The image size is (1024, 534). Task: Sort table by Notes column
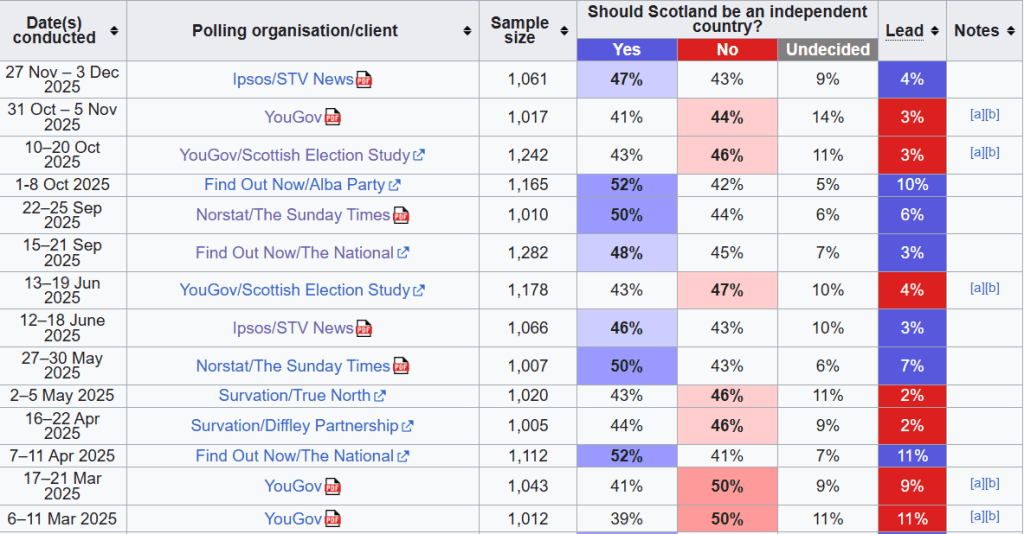pyautogui.click(x=1010, y=30)
